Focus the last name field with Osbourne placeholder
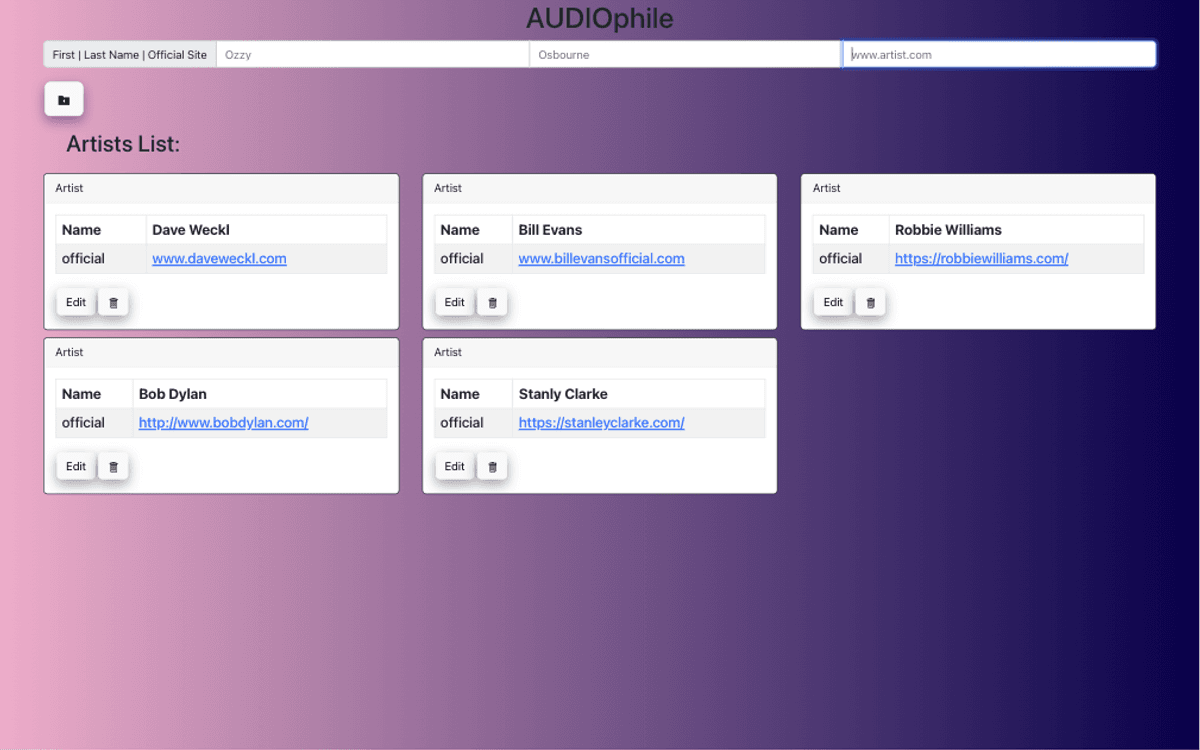 click(685, 55)
